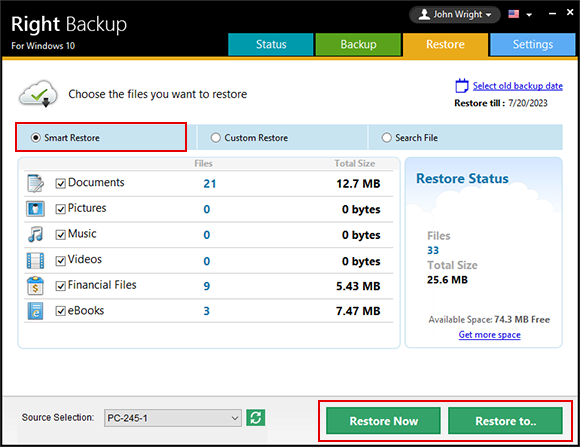Click Documents file count 21
This screenshot has width=580, height=447.
click(209, 184)
